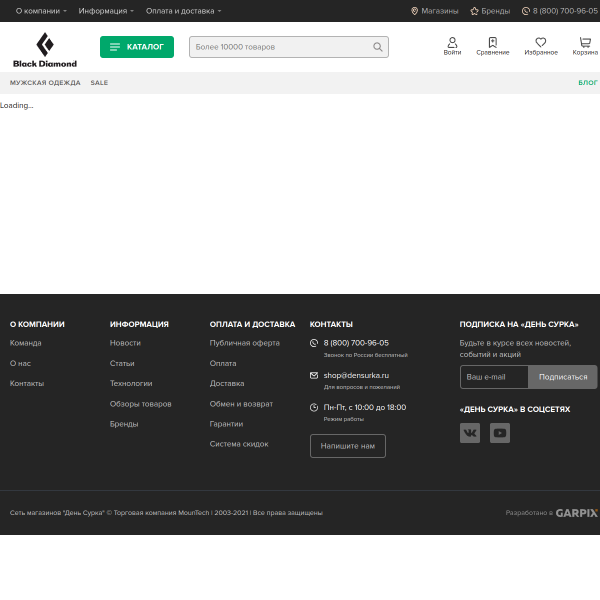Open the YouTube social icon
The height and width of the screenshot is (600, 600).
[x=500, y=433]
